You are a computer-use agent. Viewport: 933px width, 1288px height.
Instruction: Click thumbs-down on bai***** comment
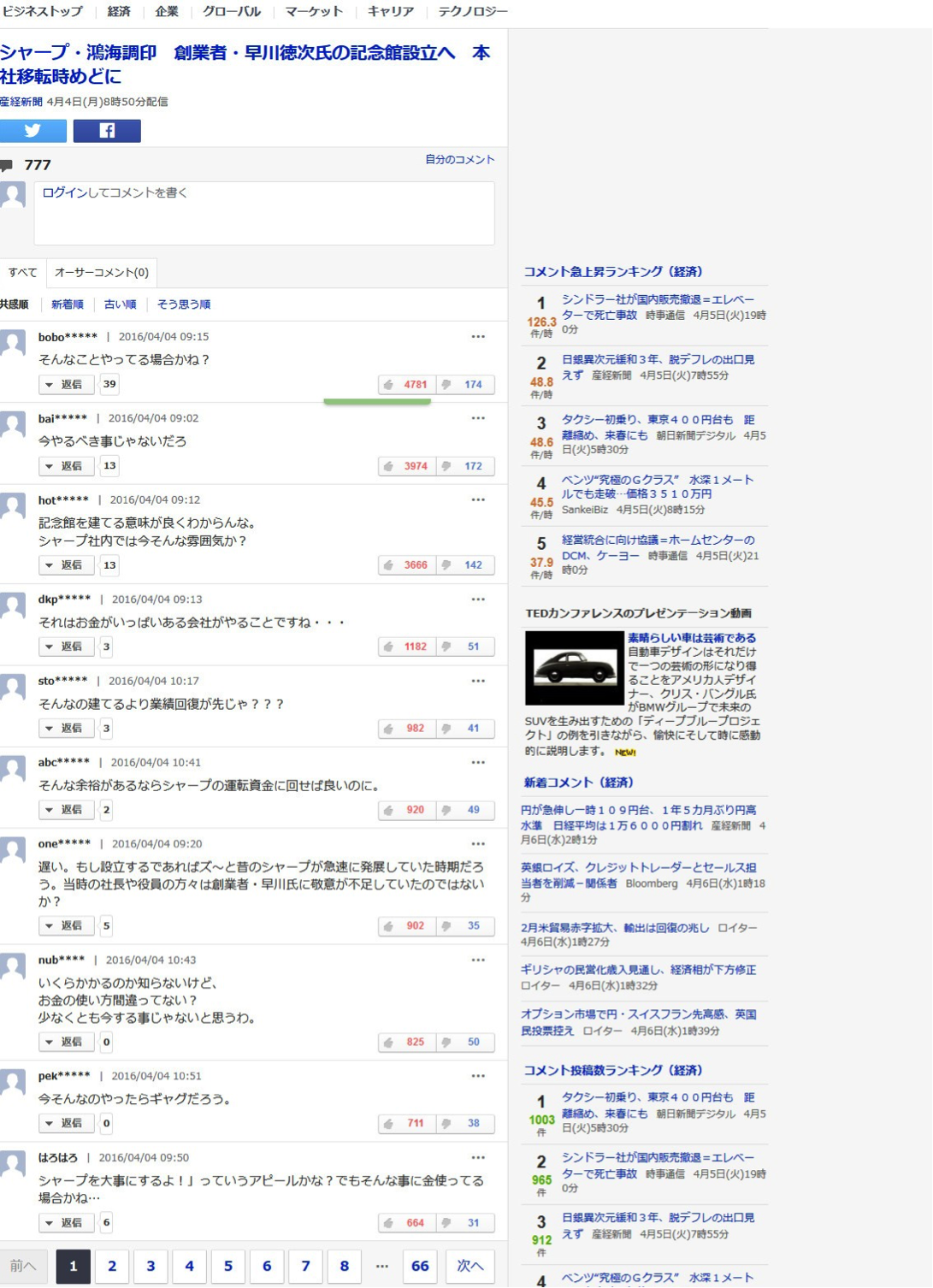point(465,466)
